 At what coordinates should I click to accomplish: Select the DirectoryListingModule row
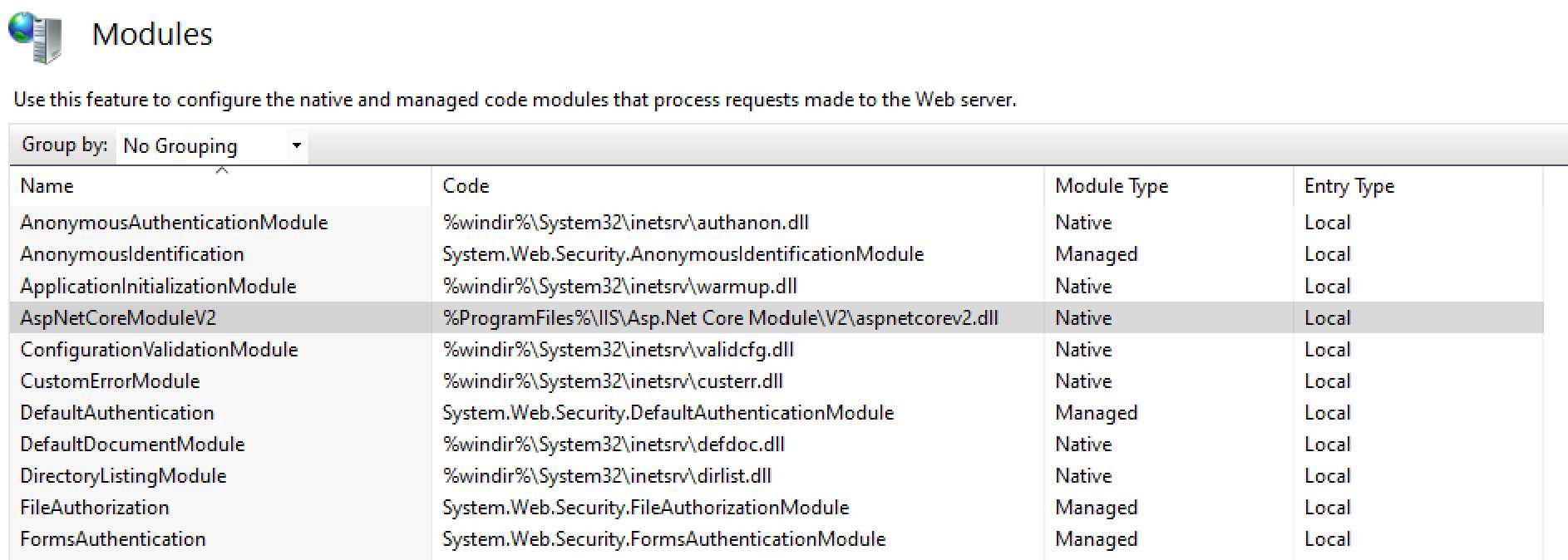[121, 475]
